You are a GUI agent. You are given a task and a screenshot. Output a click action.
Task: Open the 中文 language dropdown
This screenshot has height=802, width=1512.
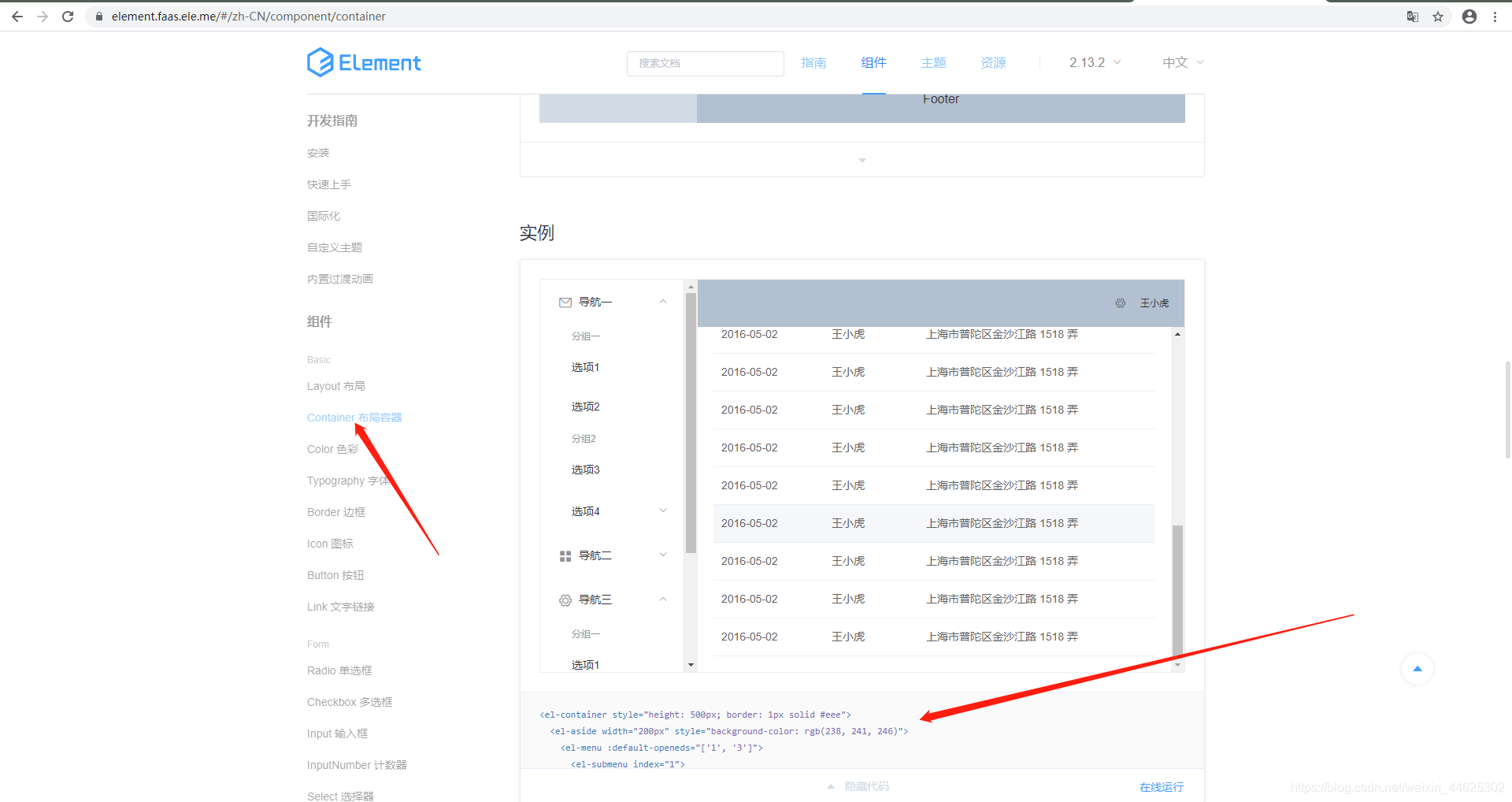tap(1183, 62)
